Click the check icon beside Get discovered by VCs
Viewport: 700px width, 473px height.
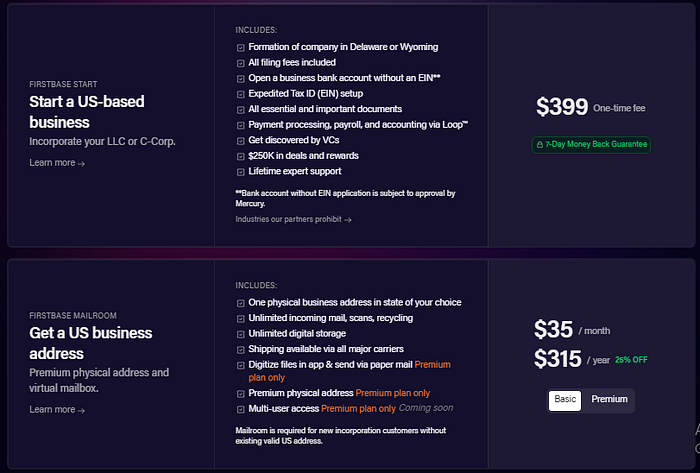click(241, 141)
